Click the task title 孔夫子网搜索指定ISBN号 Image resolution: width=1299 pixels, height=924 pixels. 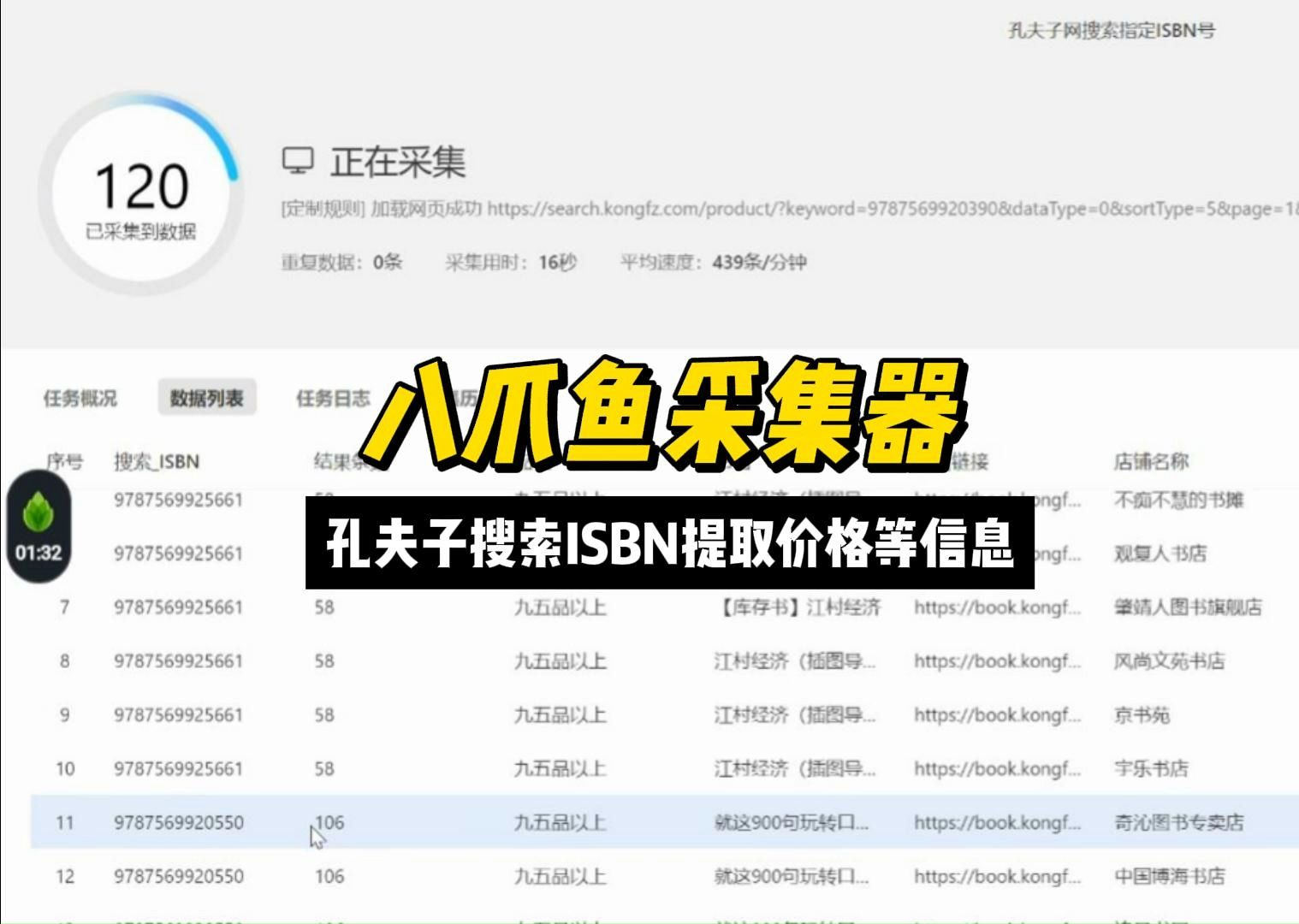coord(1112,32)
